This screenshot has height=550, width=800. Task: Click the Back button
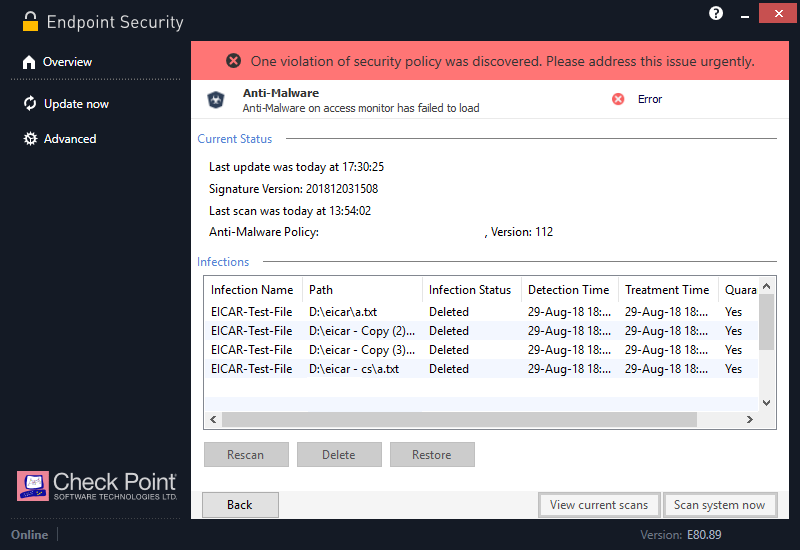pyautogui.click(x=240, y=505)
